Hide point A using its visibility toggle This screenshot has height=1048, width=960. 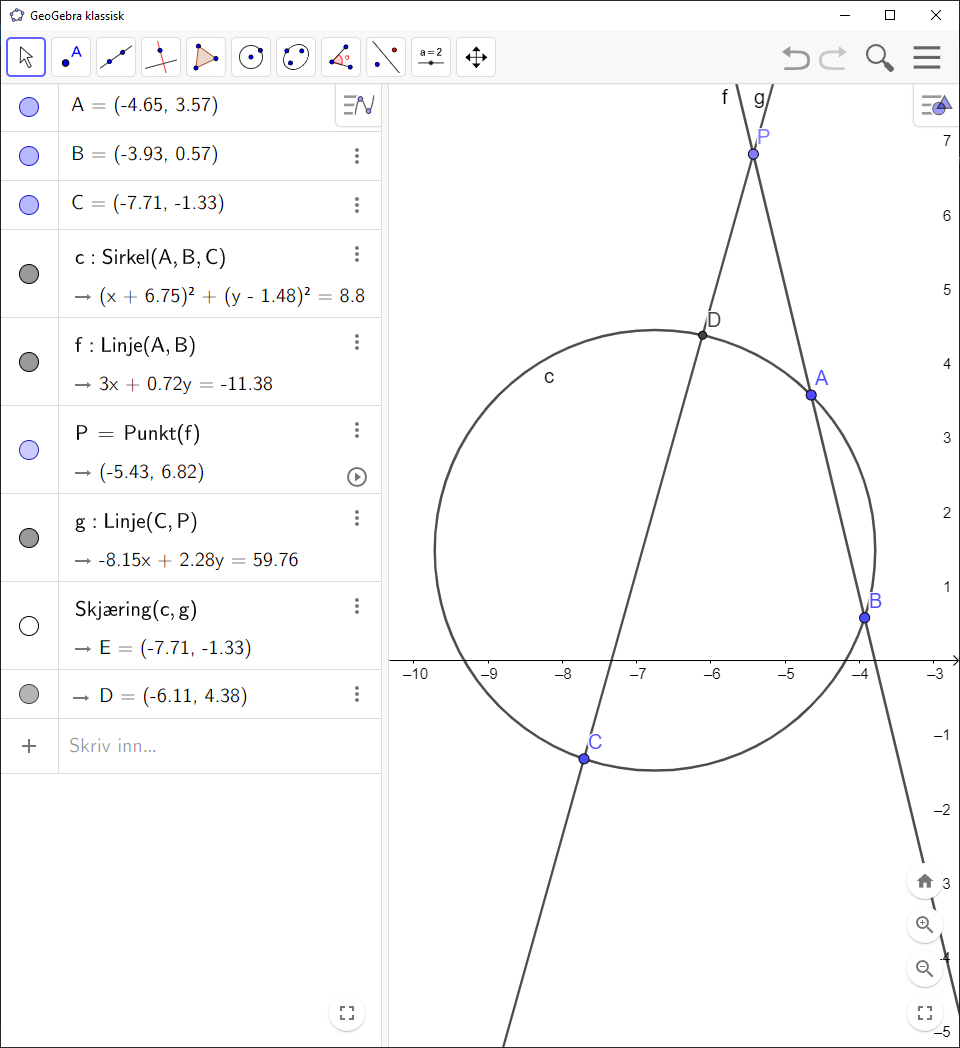pyautogui.click(x=29, y=104)
